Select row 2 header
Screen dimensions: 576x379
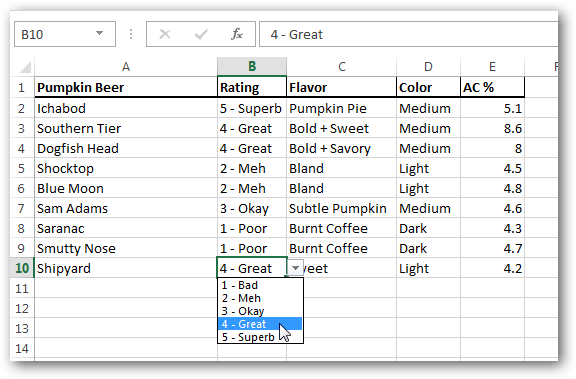[x=22, y=108]
